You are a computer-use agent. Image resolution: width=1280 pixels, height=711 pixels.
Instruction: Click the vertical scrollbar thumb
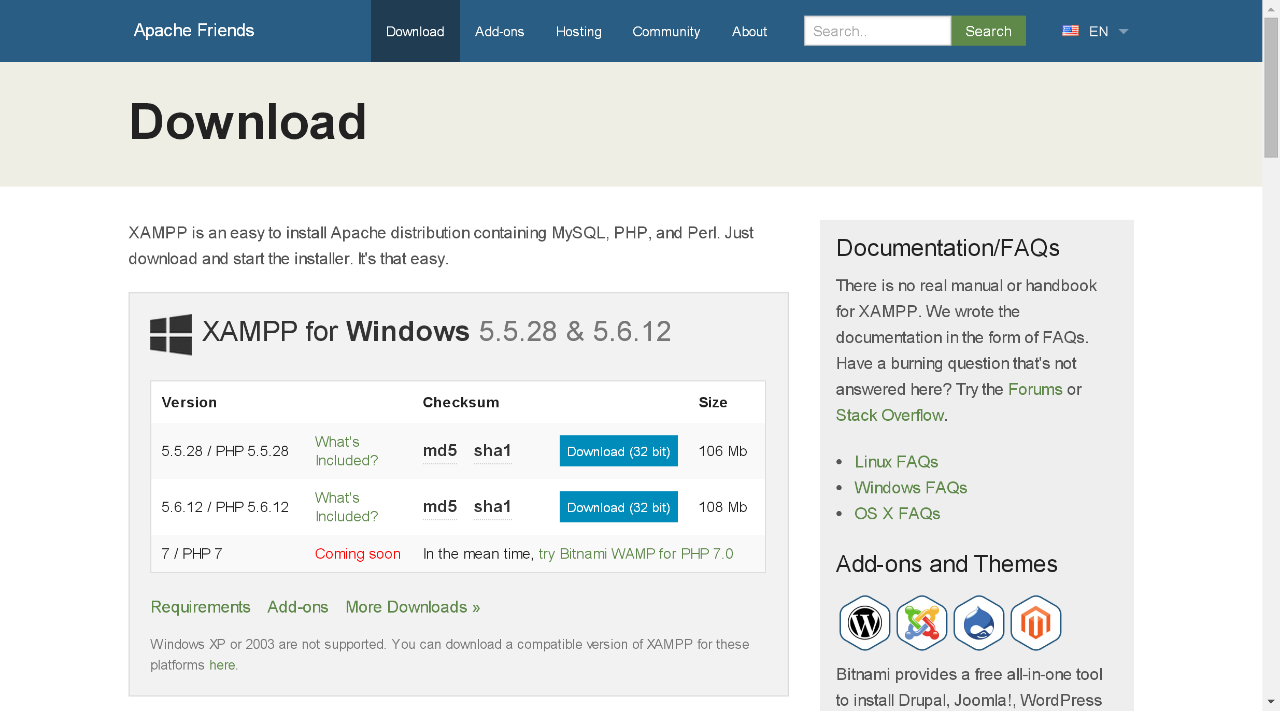point(1271,87)
